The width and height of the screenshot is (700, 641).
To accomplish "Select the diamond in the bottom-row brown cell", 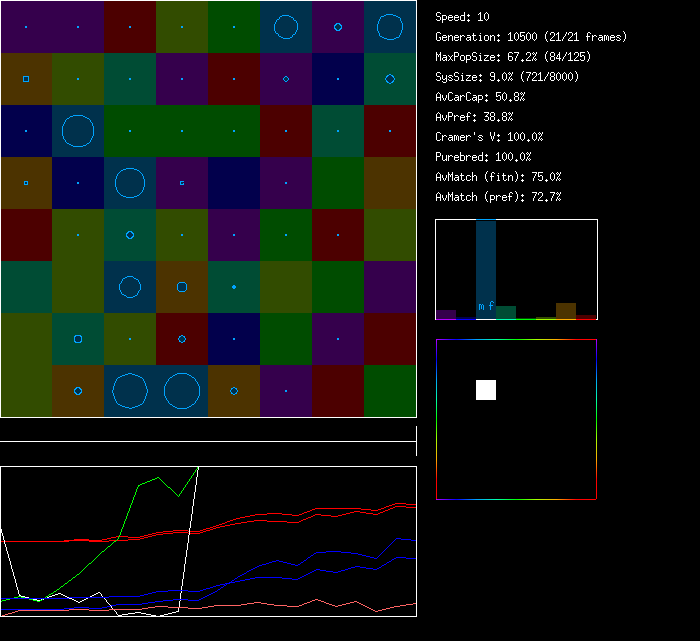I will click(234, 391).
